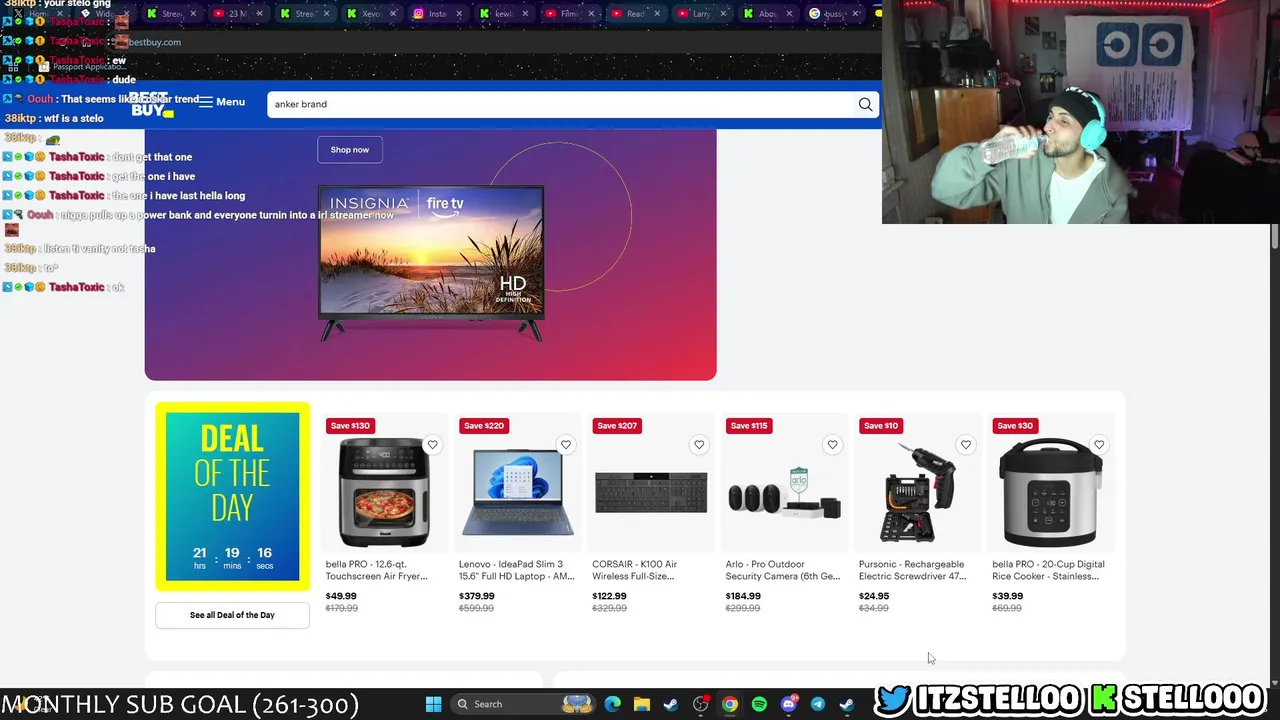
Task: Click the CORSAIR keyboard product image
Action: (651, 493)
